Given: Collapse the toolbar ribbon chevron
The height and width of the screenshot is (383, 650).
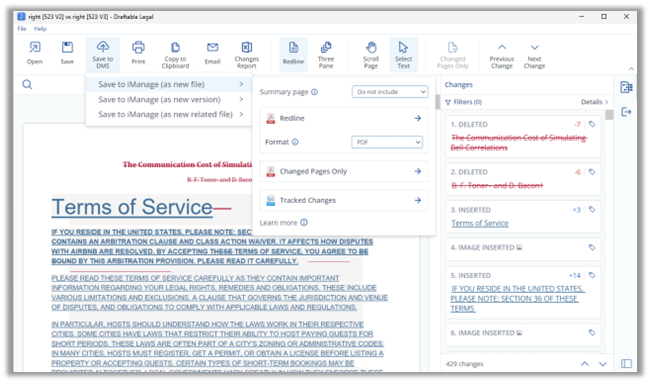Looking at the screenshot, I should [631, 69].
